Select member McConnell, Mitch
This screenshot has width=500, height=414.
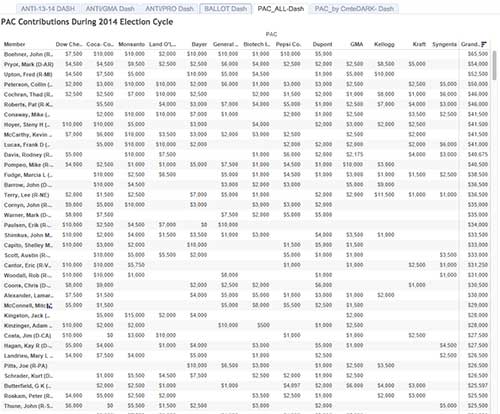[28, 306]
